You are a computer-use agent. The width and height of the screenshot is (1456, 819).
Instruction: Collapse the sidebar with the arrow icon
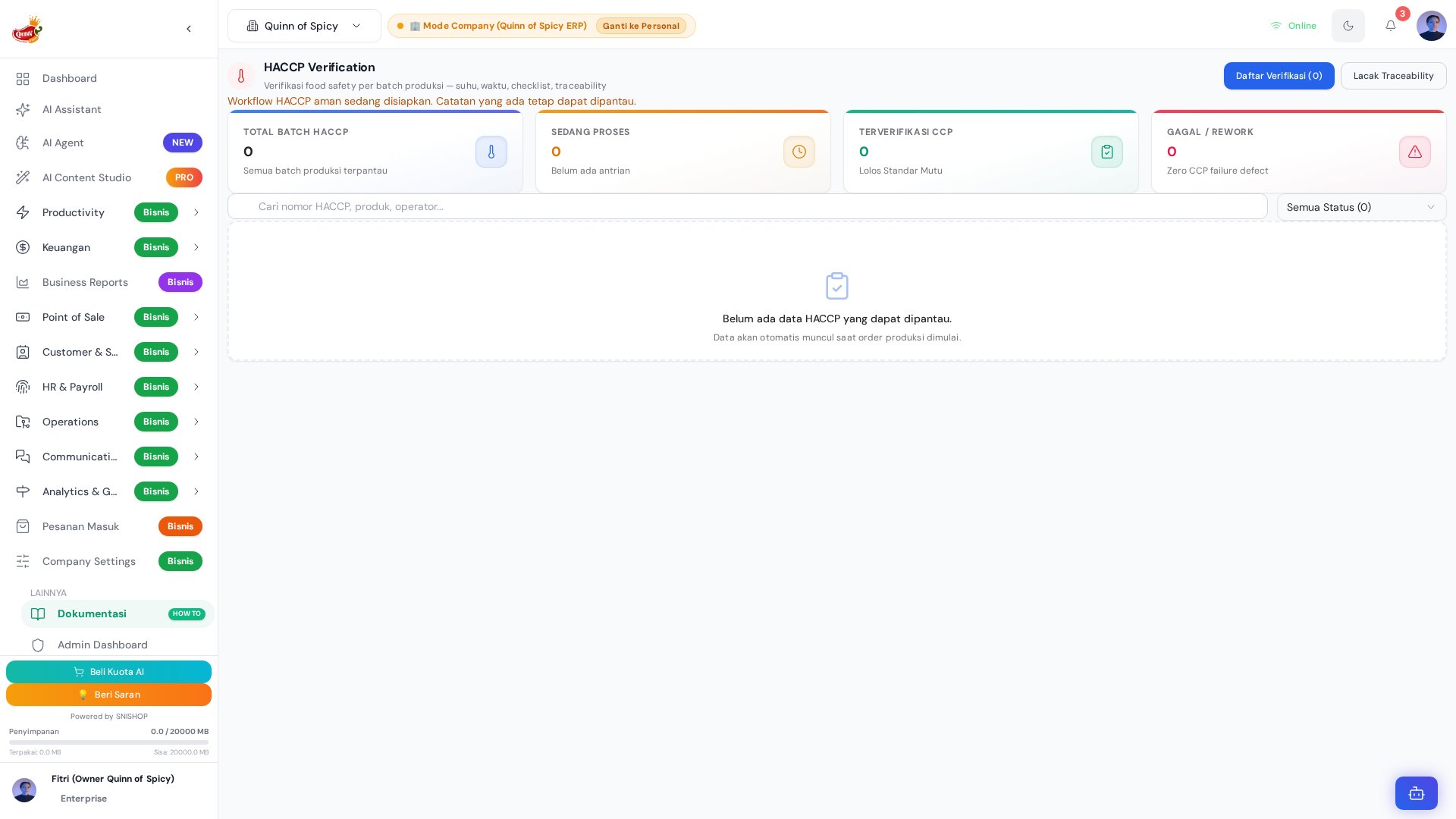(x=189, y=29)
